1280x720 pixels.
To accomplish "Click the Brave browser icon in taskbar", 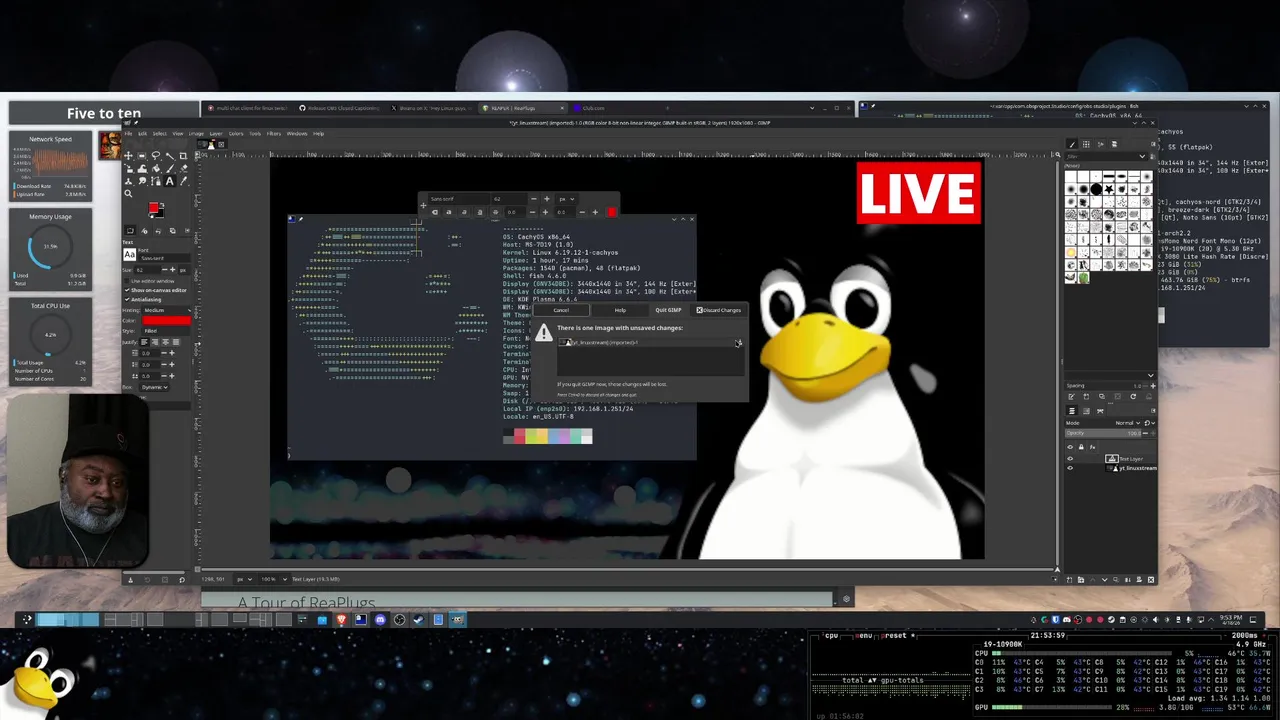I will tap(341, 619).
